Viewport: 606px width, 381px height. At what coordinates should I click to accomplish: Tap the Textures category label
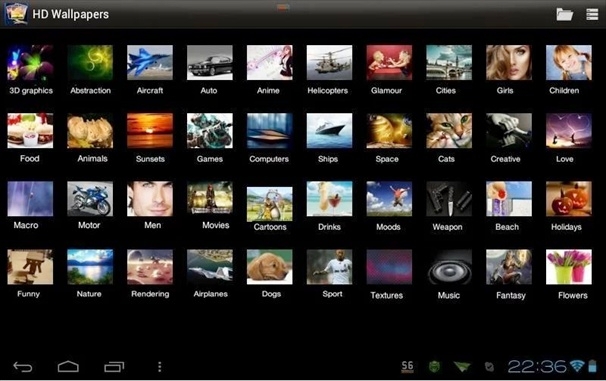pyautogui.click(x=387, y=295)
